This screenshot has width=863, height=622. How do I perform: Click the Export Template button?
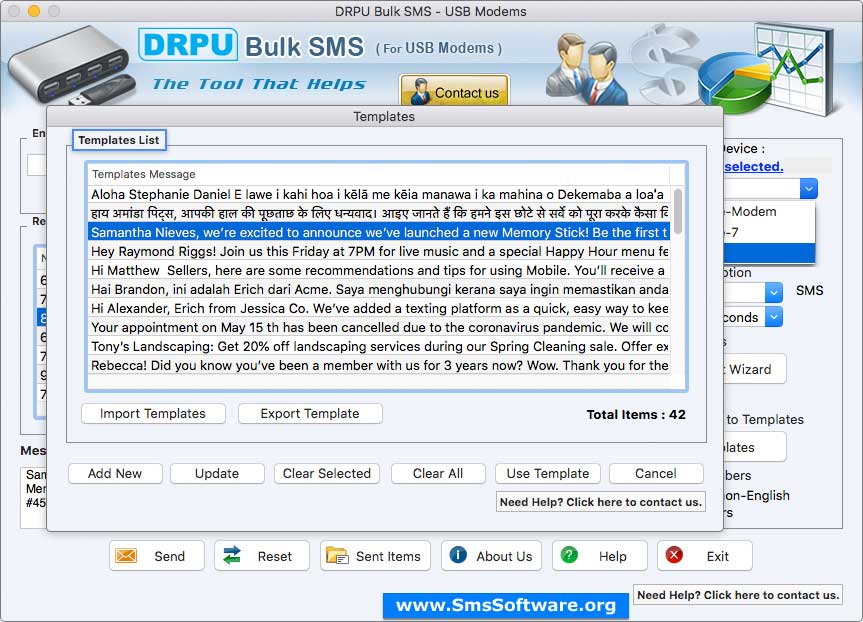310,413
